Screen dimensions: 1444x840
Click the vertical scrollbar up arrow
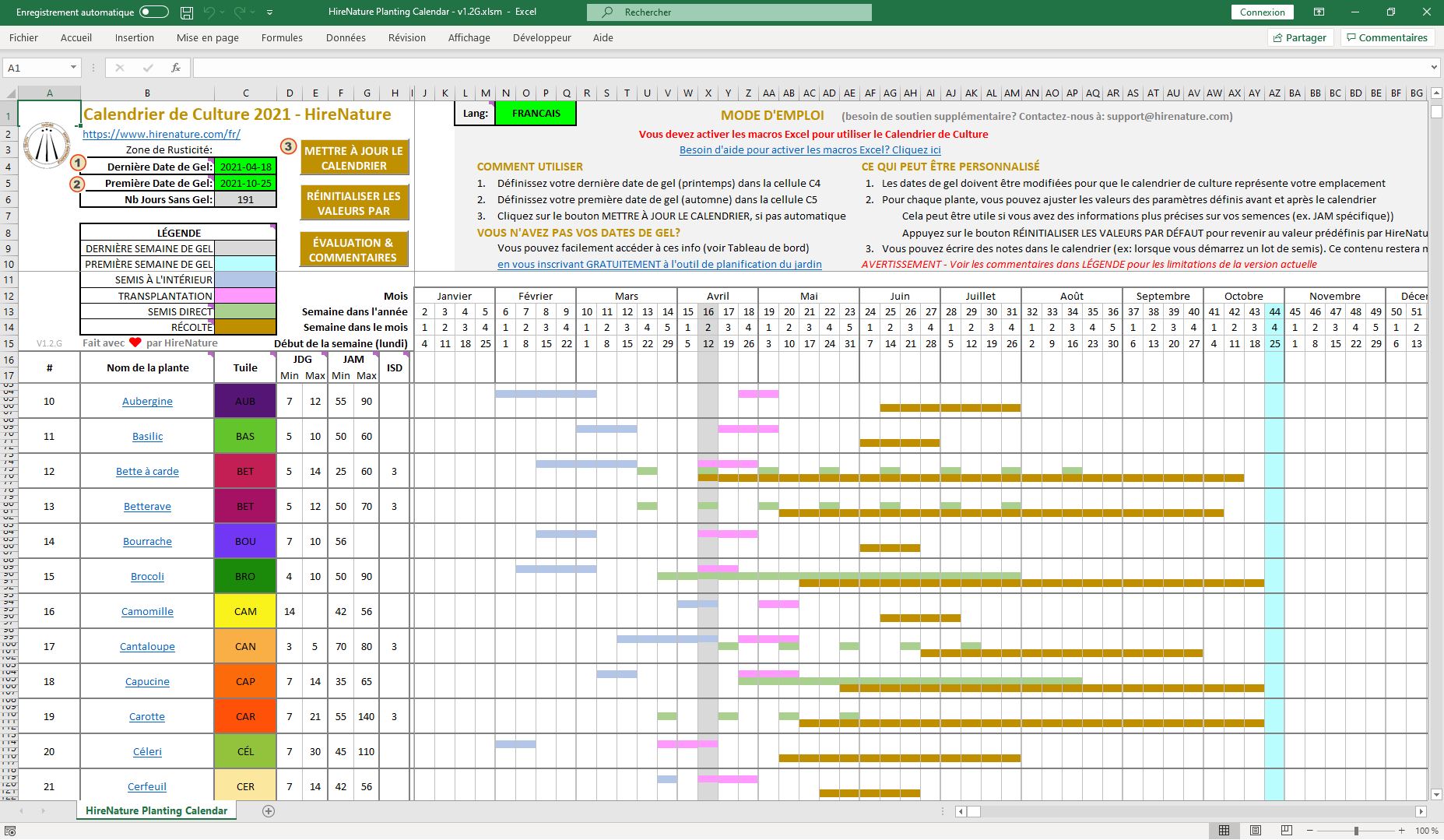coord(1436,93)
